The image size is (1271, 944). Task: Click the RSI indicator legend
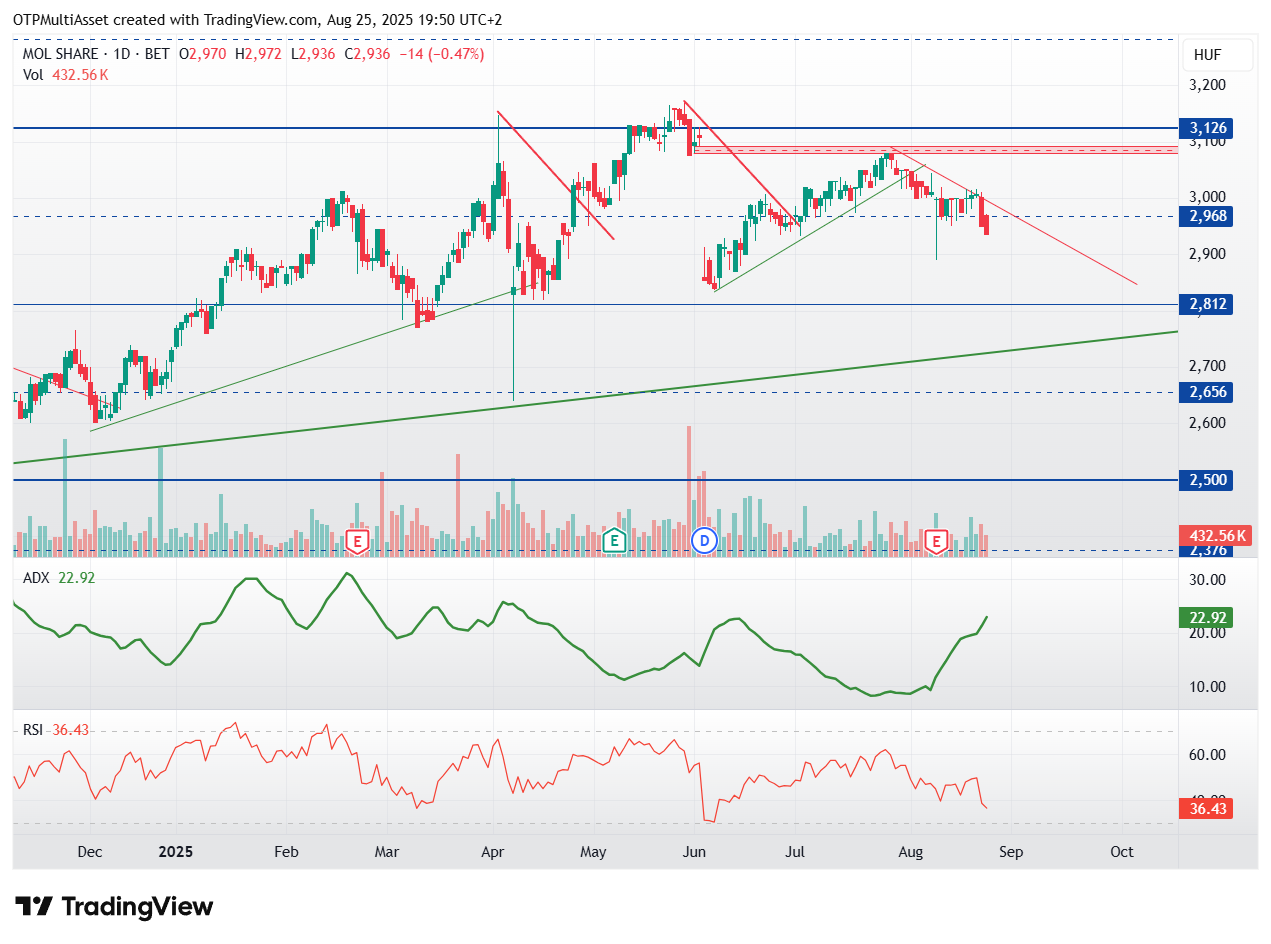[56, 730]
